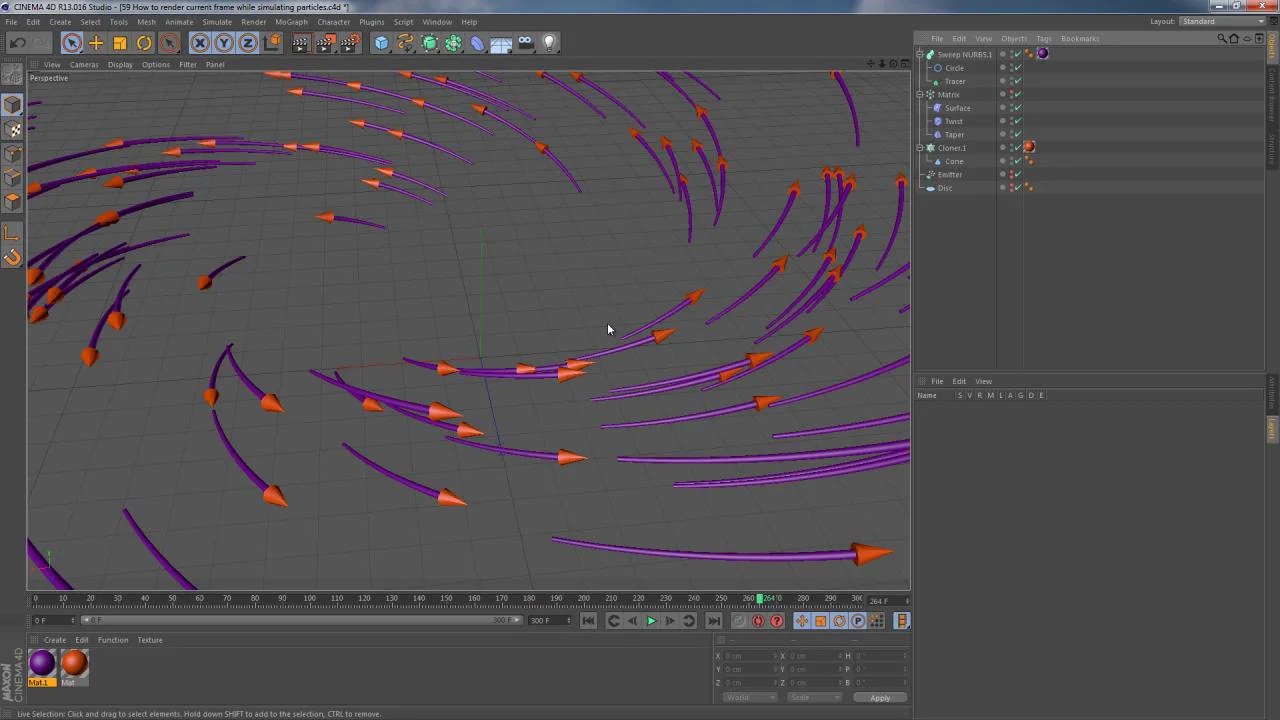Click the light bulb Light icon
Screen dimensions: 1280x720
[549, 43]
